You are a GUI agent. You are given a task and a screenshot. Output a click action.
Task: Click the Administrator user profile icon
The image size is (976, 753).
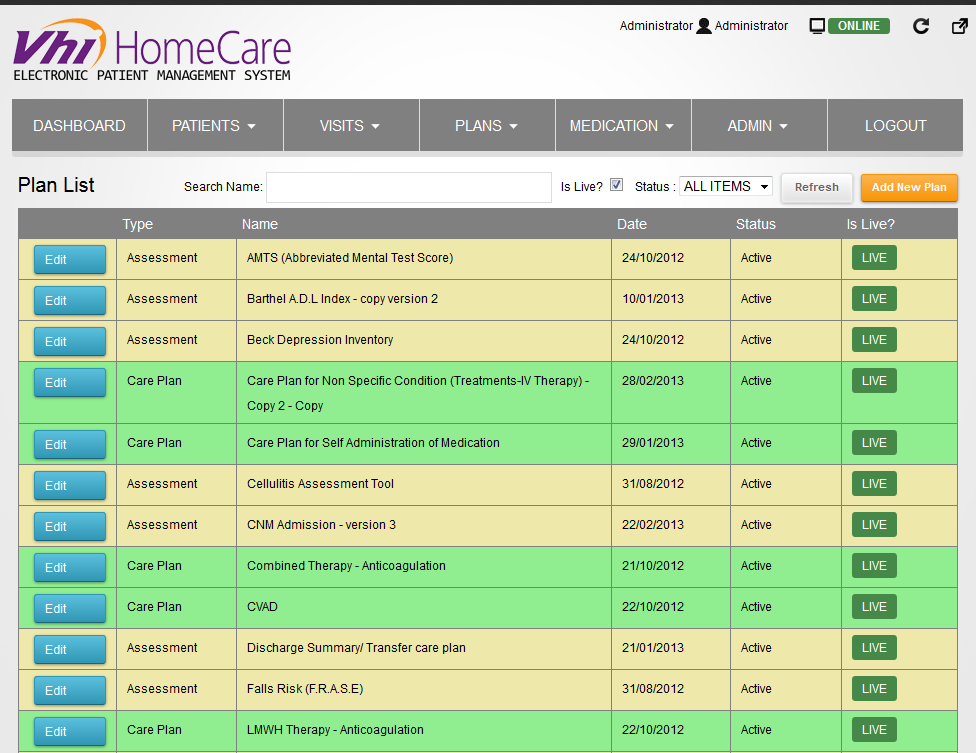click(x=704, y=26)
